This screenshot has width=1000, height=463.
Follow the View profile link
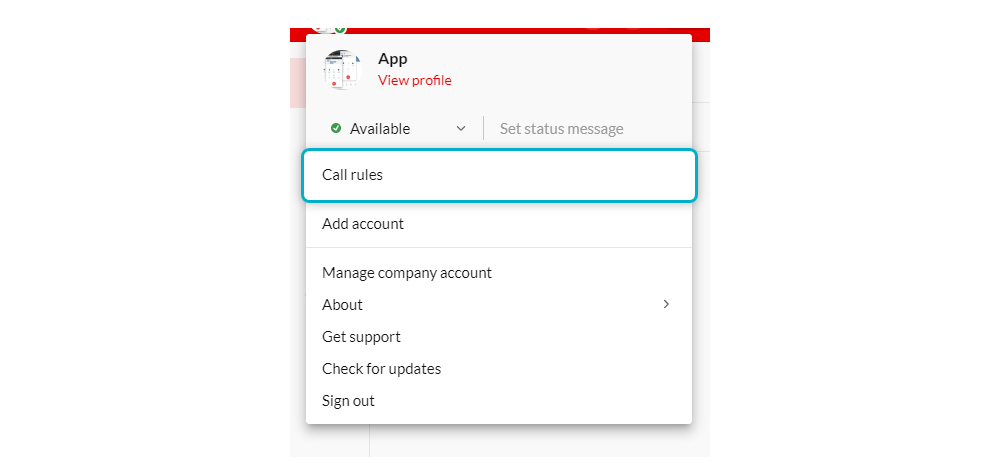point(414,80)
